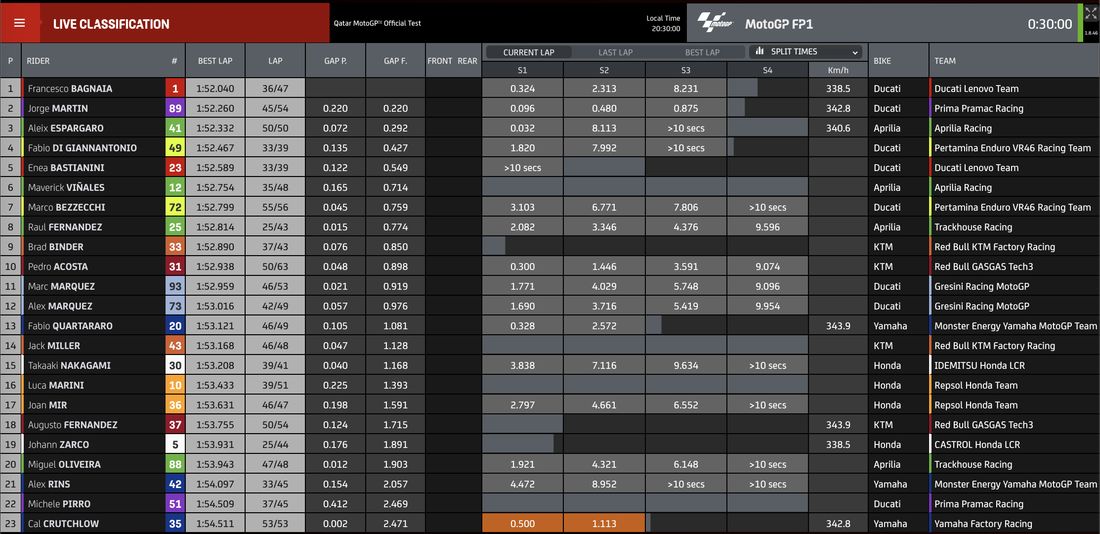The image size is (1100, 534).
Task: Select rider Jack Miller
Action: click(x=54, y=345)
